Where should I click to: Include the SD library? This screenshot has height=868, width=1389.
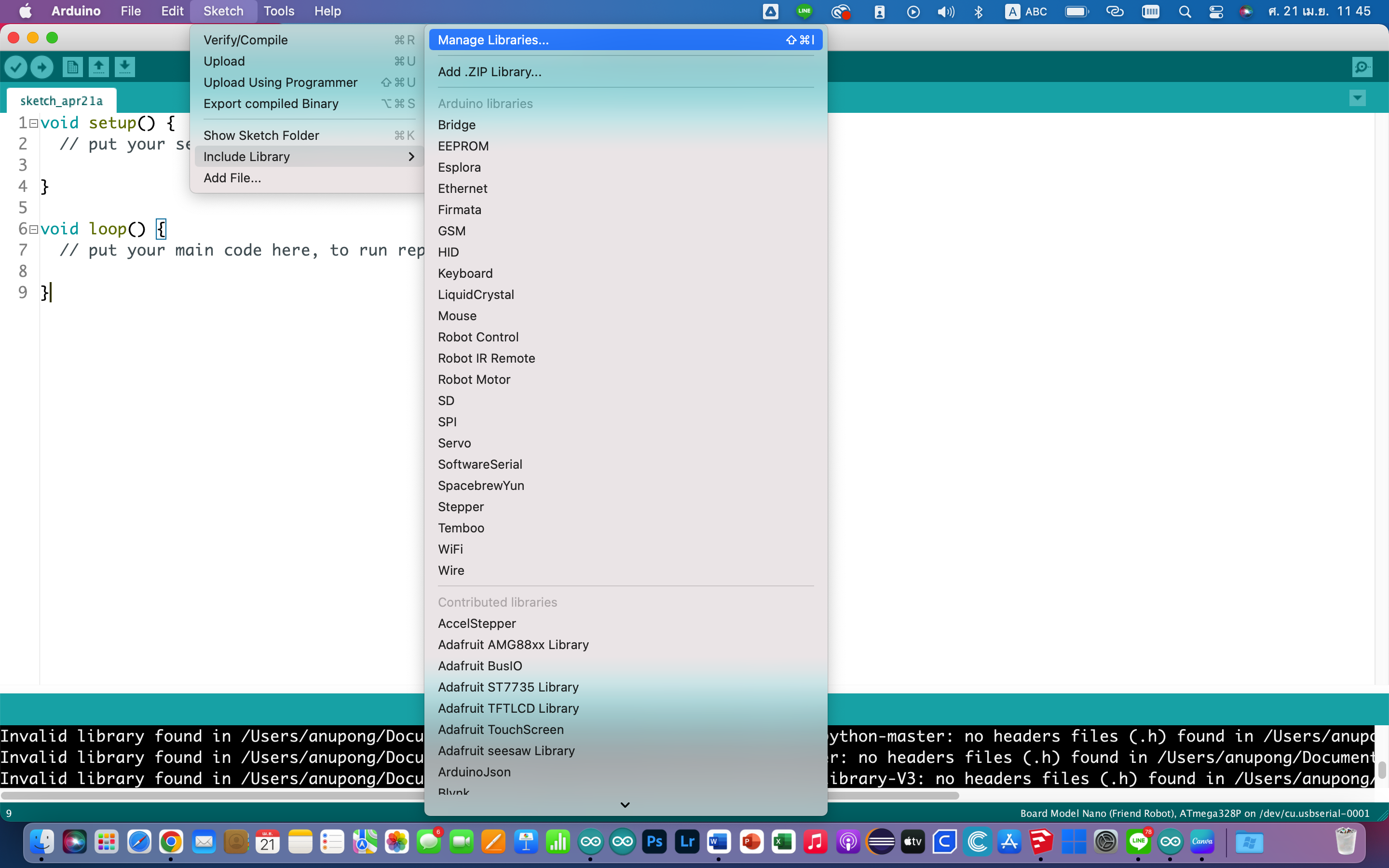(x=626, y=401)
